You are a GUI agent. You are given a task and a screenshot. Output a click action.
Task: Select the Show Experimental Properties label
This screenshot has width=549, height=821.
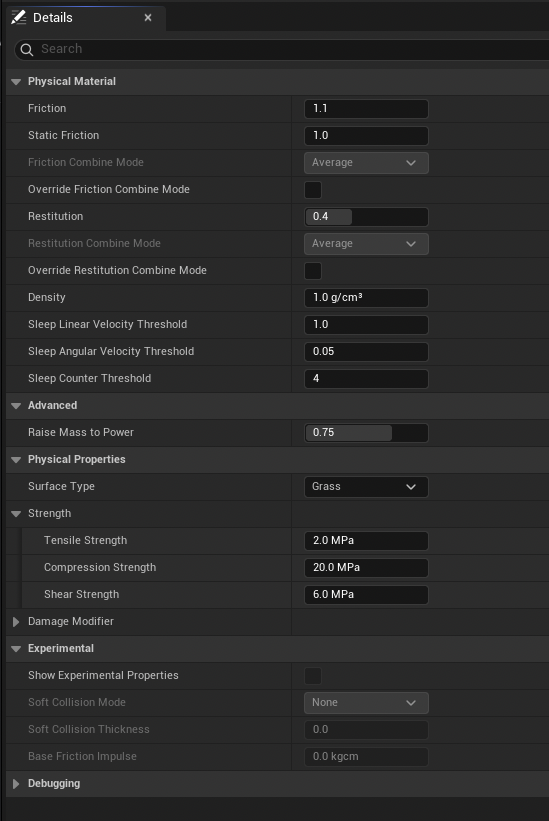pyautogui.click(x=103, y=675)
